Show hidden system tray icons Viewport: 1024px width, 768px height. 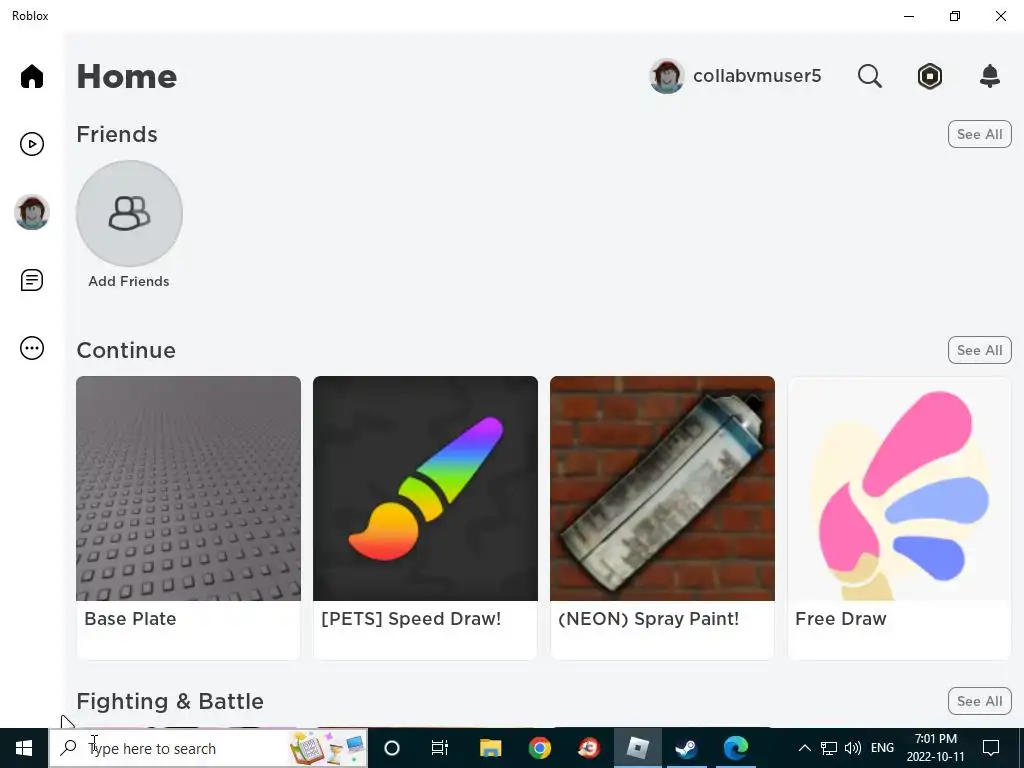click(805, 748)
